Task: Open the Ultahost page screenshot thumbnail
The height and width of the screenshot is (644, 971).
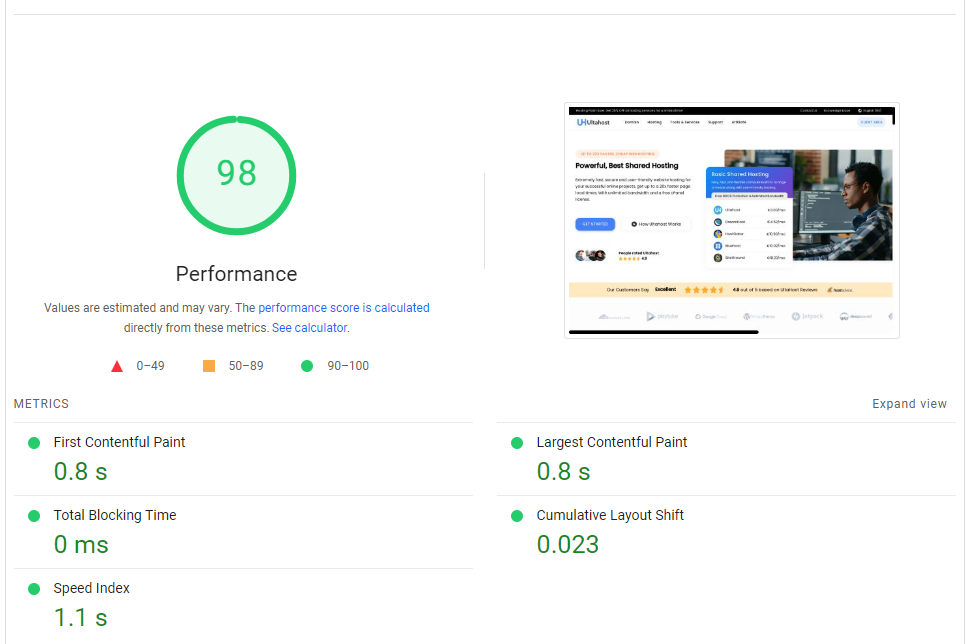Action: pyautogui.click(x=731, y=220)
